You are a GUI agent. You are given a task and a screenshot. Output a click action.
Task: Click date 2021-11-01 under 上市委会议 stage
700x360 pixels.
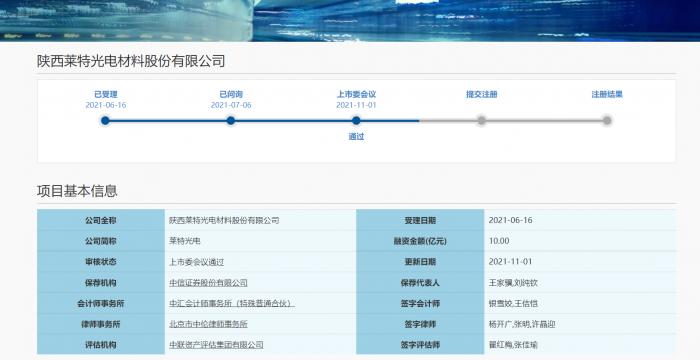356,105
